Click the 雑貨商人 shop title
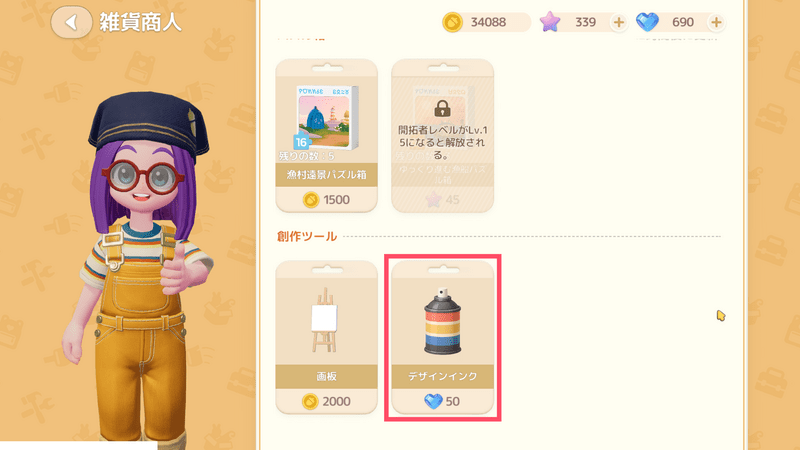The width and height of the screenshot is (800, 450). click(x=140, y=22)
